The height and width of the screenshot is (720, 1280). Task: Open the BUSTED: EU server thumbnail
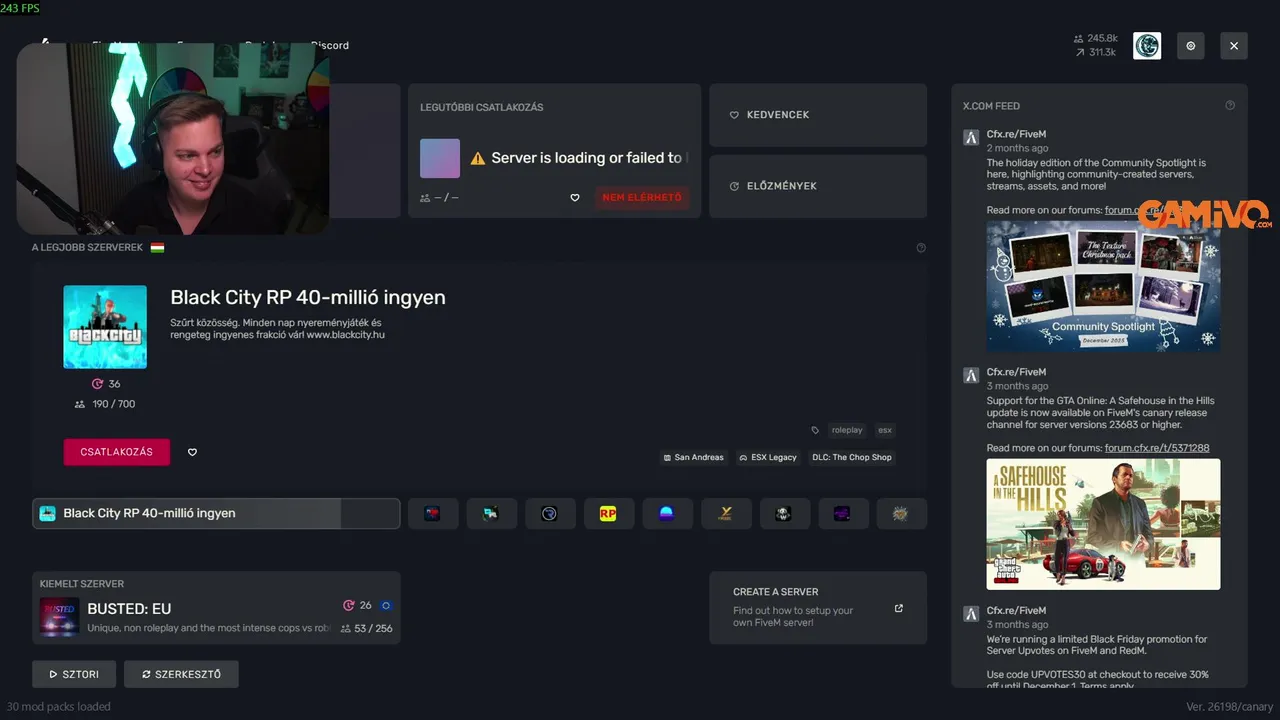tap(59, 617)
